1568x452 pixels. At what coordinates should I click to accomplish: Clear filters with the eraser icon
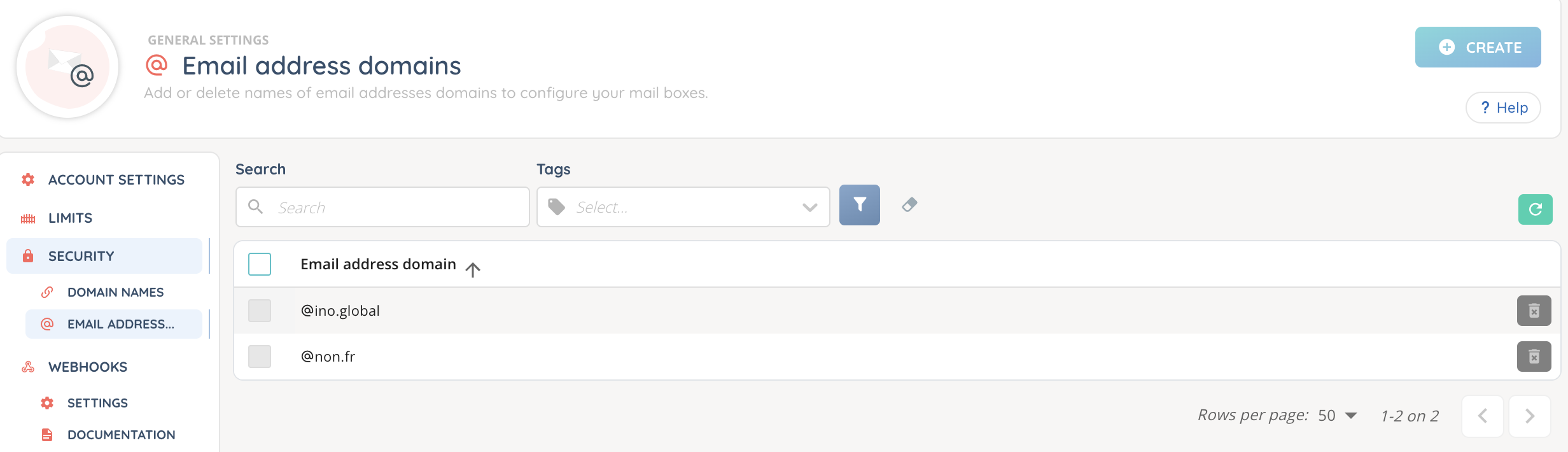coord(909,205)
